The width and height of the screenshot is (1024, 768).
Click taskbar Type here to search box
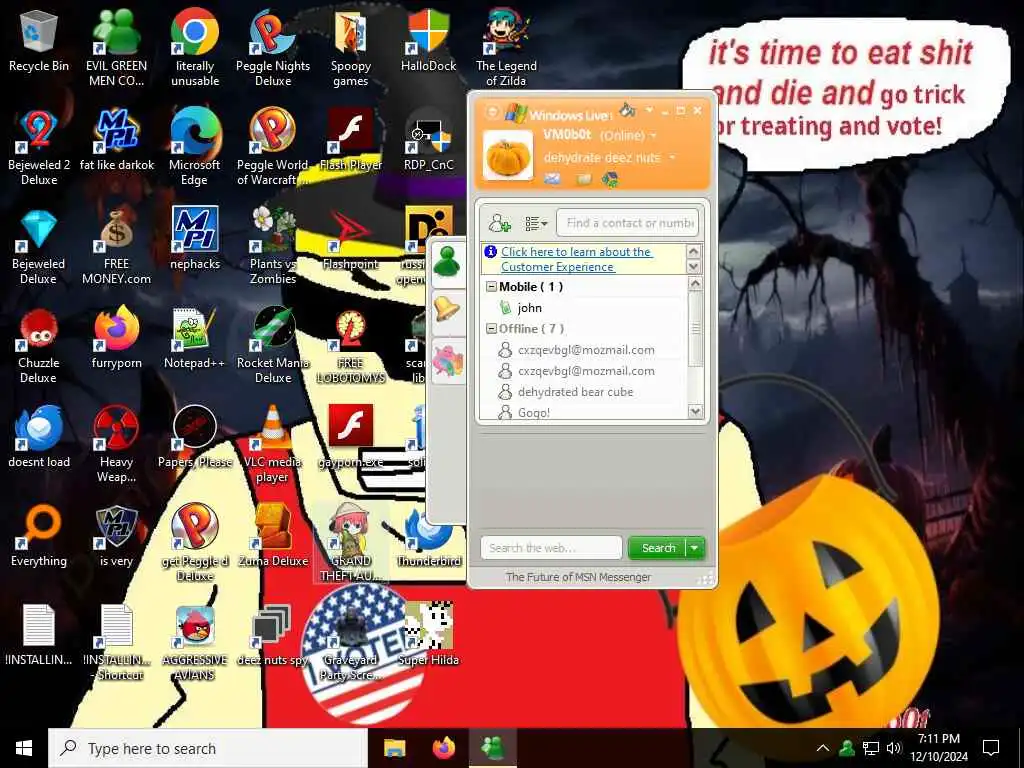click(x=208, y=748)
